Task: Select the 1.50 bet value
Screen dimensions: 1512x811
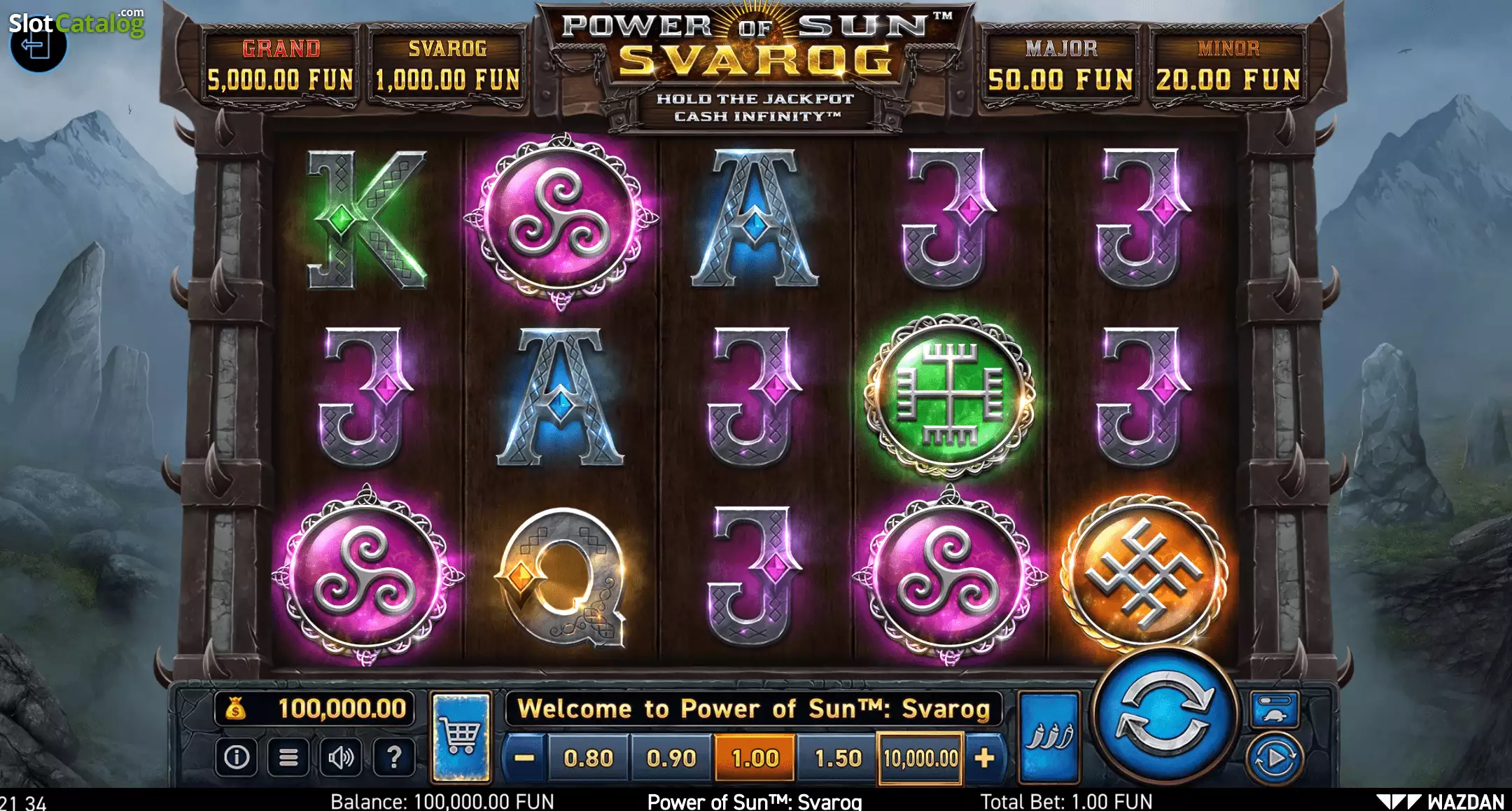Action: pos(838,758)
